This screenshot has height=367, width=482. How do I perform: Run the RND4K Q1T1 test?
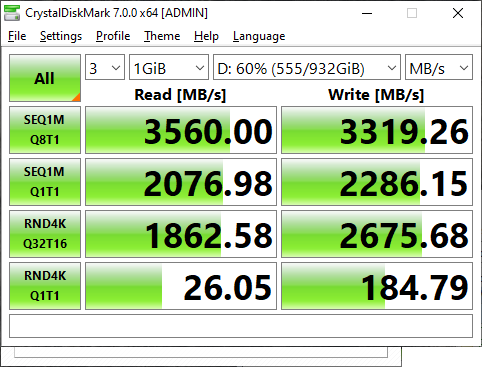pos(45,286)
